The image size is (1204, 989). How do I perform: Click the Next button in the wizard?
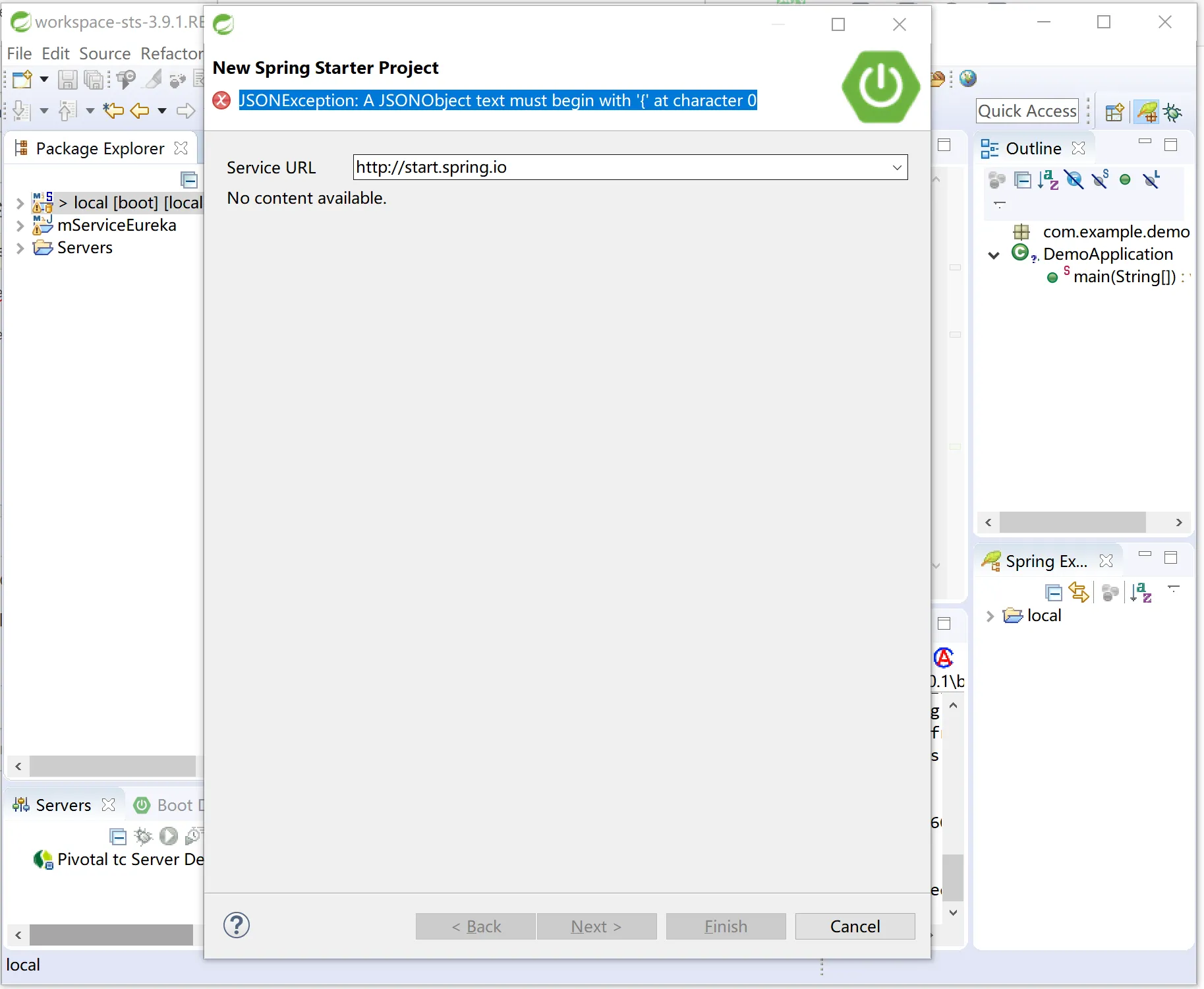[x=597, y=926]
